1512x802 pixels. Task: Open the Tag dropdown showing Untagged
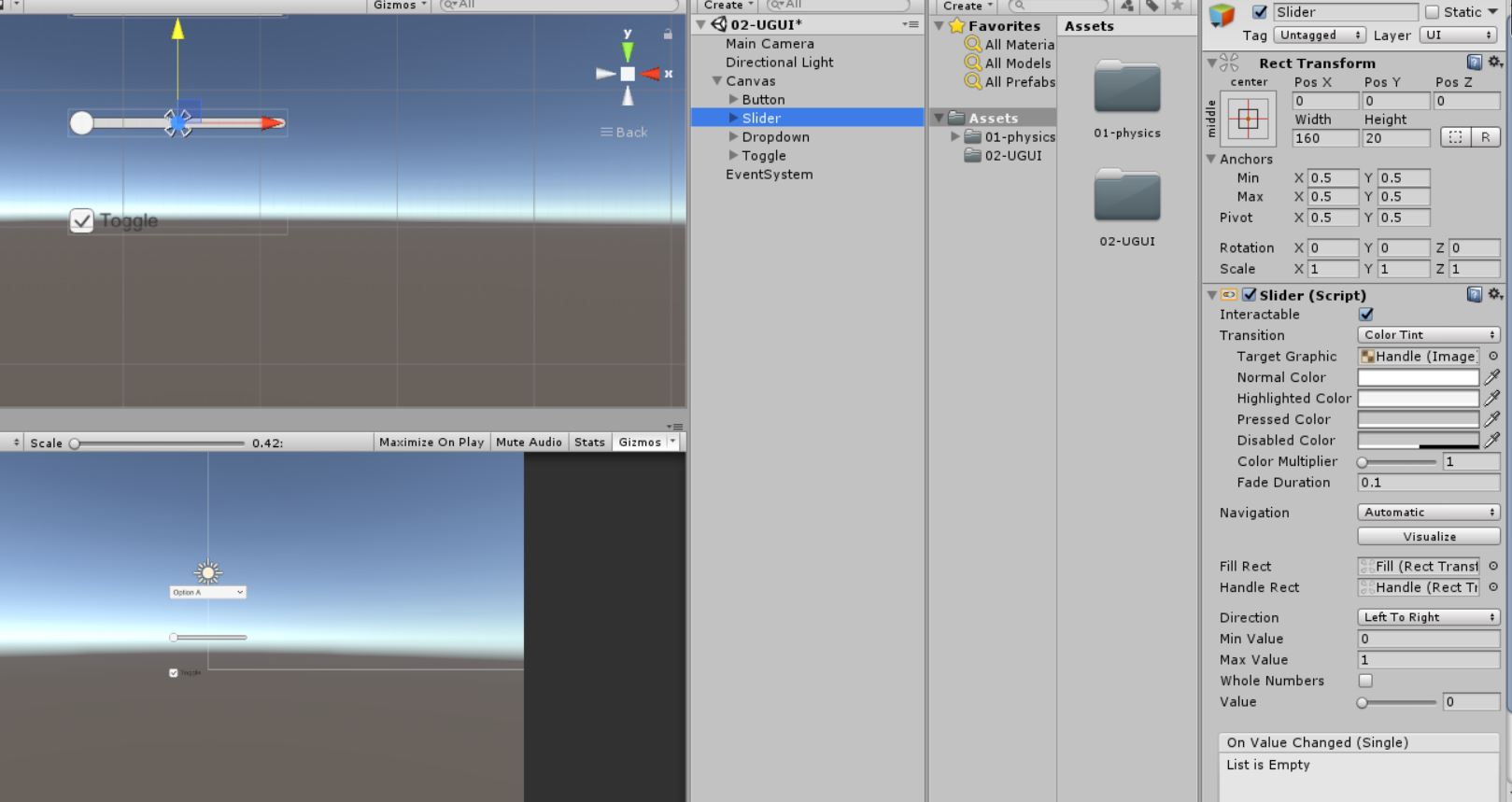pos(1320,35)
